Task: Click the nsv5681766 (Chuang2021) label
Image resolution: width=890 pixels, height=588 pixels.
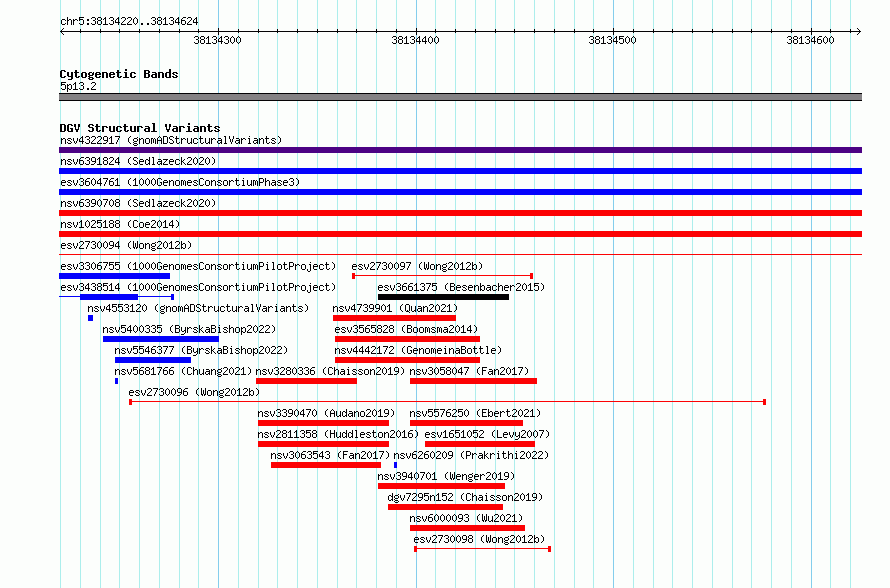Action: pos(183,371)
